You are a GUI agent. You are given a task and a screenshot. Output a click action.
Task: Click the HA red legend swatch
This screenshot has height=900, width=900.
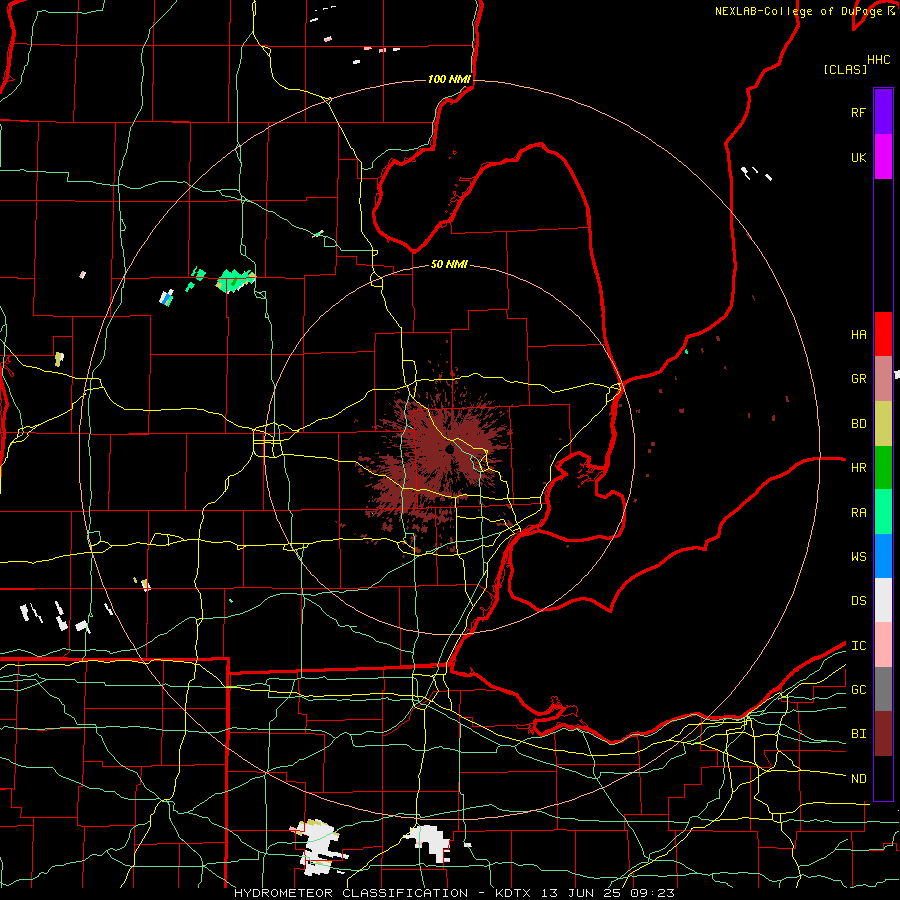pyautogui.click(x=883, y=334)
